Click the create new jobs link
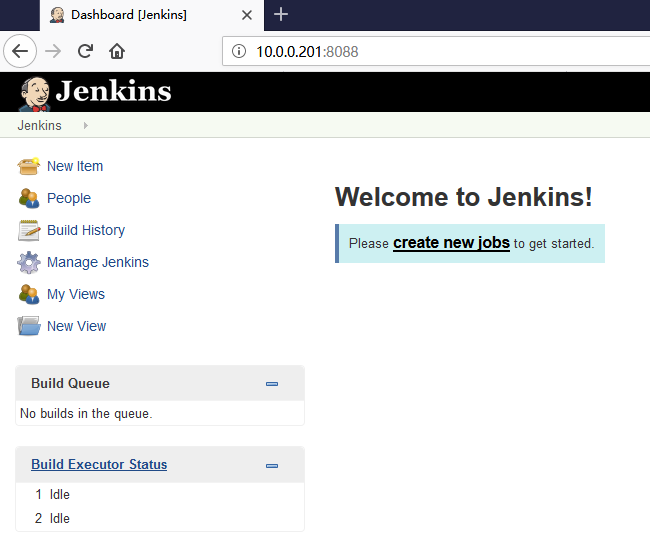650x537 pixels. point(451,243)
